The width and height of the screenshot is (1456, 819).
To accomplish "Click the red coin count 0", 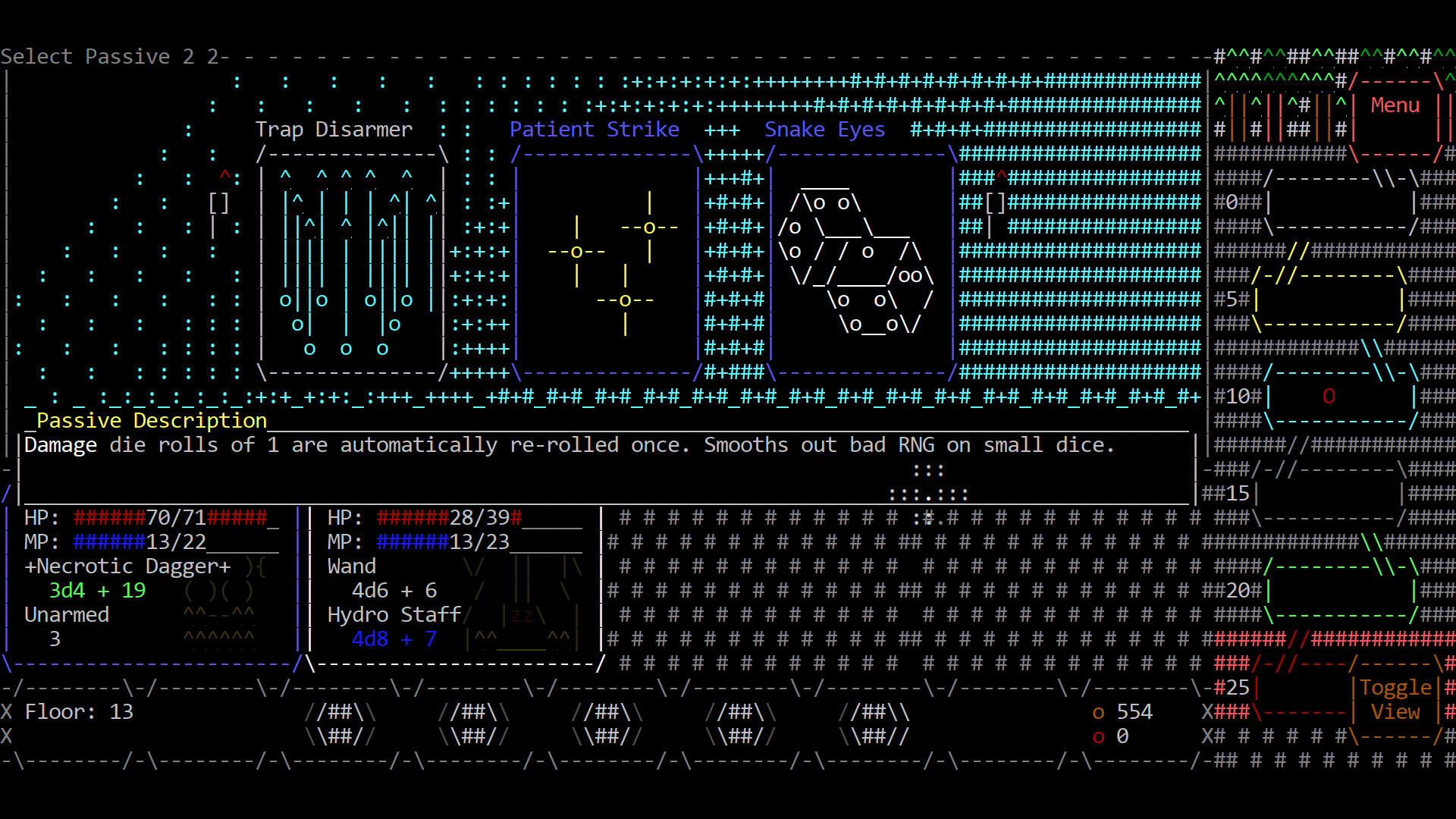I will tap(1110, 736).
